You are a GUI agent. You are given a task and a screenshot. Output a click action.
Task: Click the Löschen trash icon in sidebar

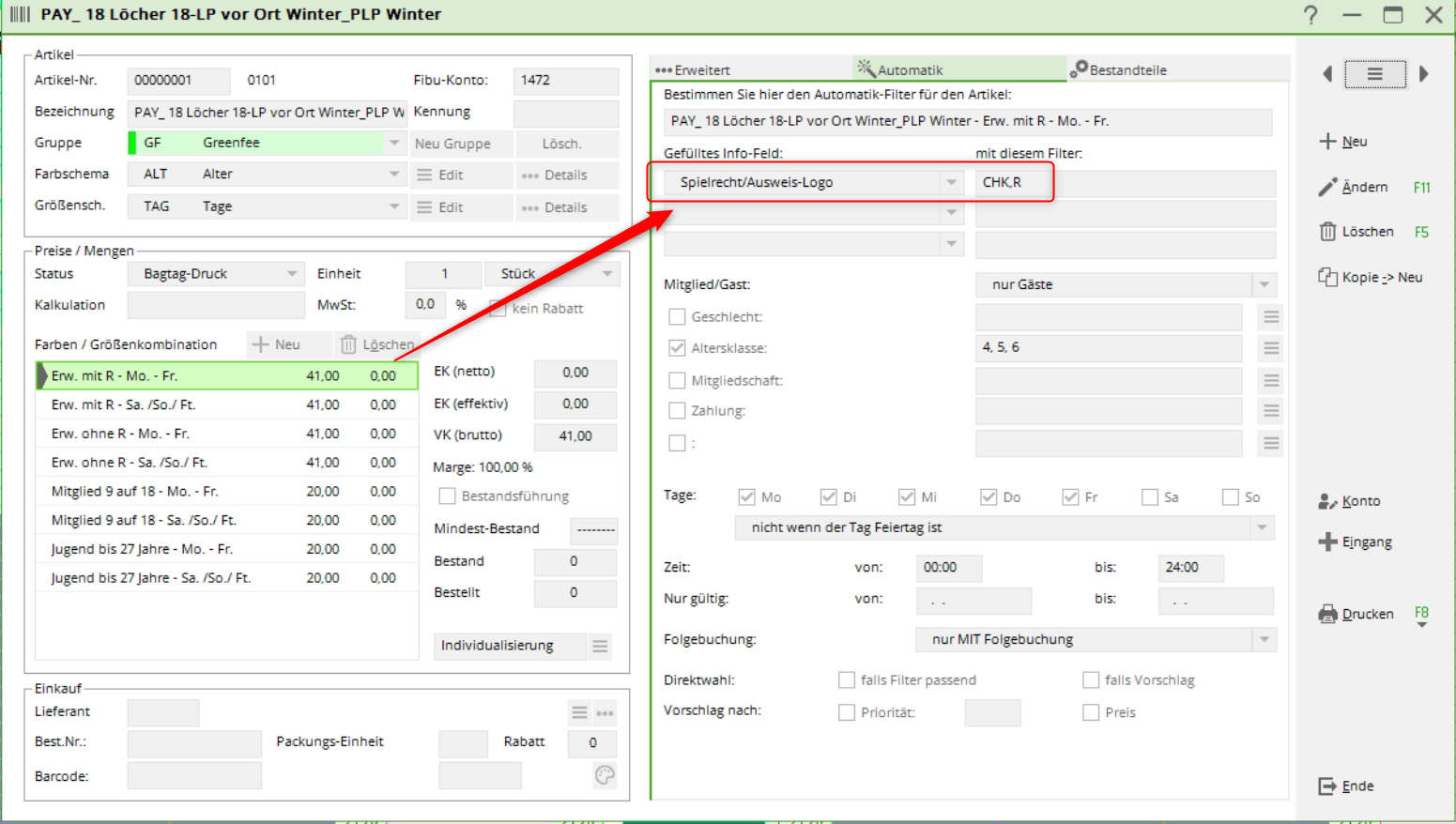[x=1327, y=232]
